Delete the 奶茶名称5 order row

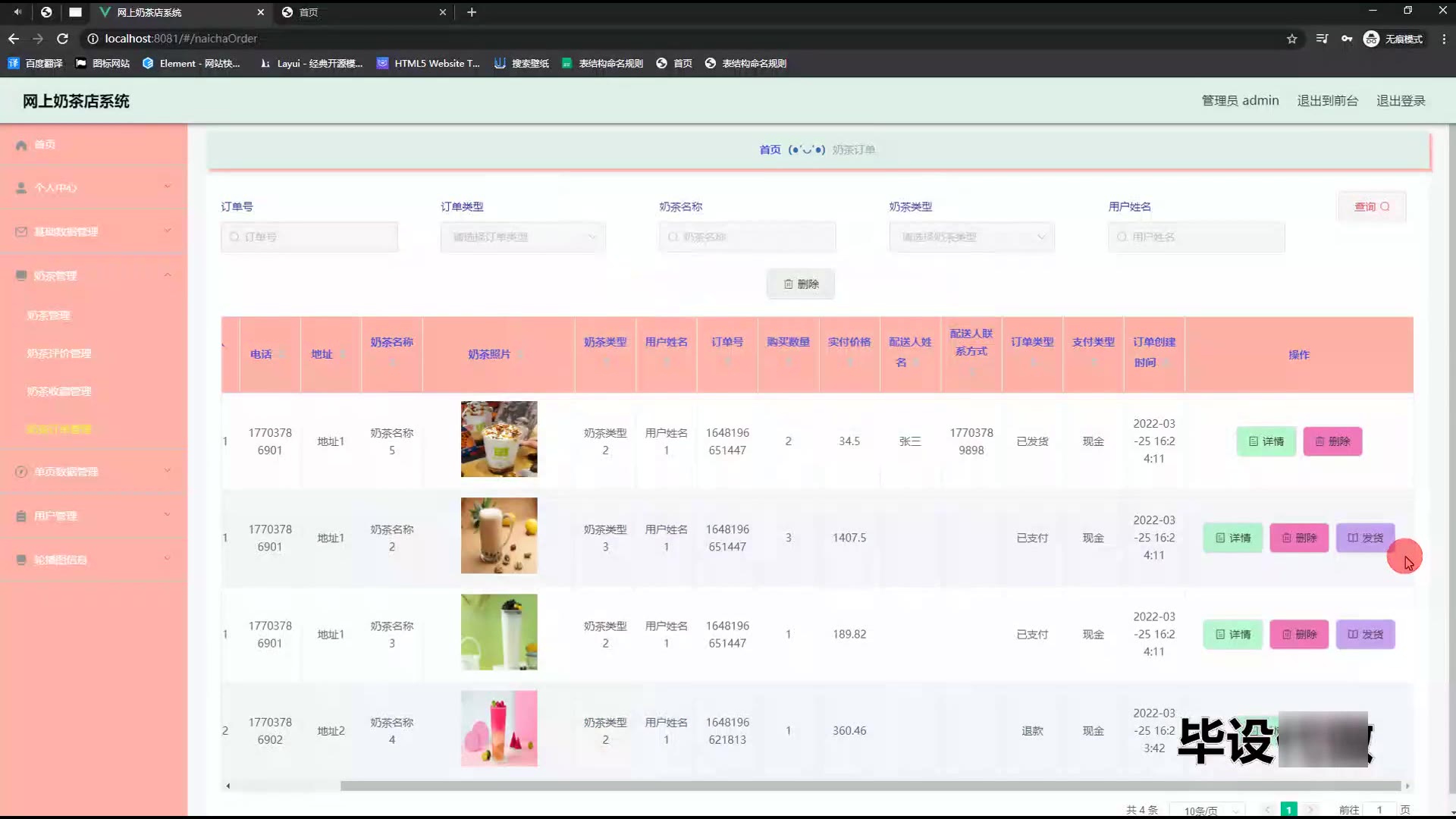1332,441
